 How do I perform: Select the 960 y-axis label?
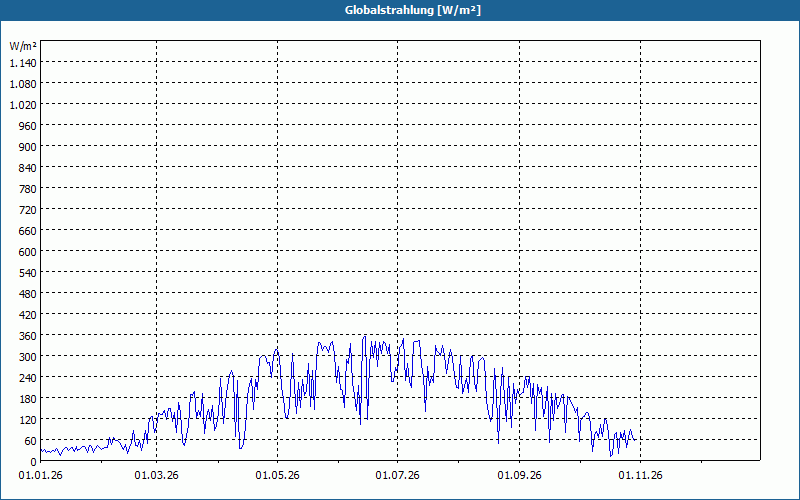point(28,126)
